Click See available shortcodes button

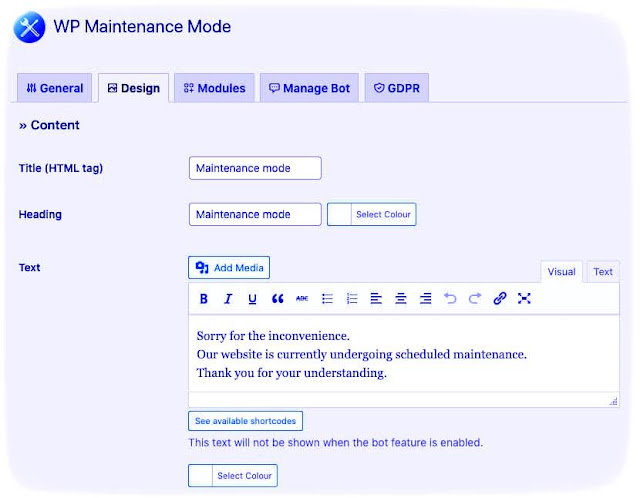pos(245,421)
